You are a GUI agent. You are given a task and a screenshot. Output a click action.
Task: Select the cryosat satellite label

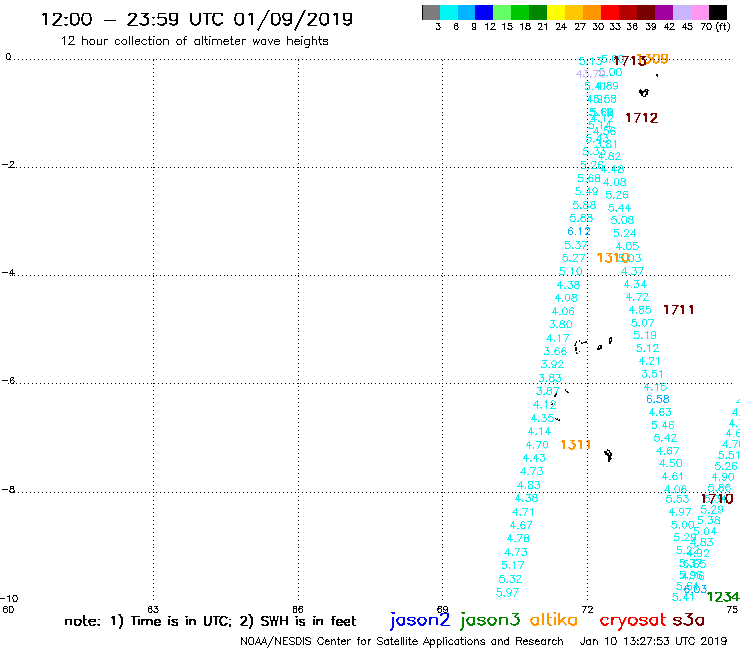tap(632, 620)
